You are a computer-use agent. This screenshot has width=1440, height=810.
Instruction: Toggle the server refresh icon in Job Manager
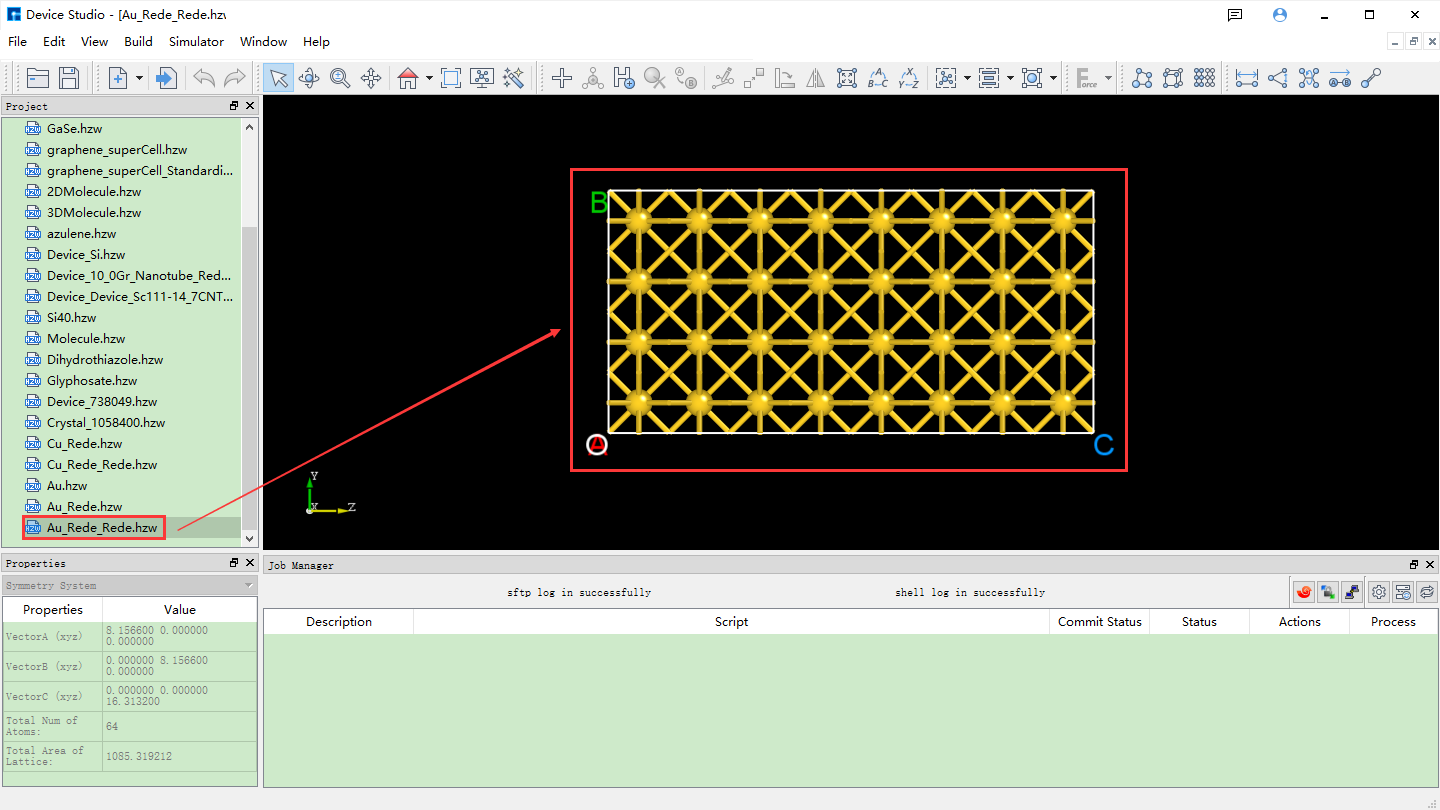(1402, 591)
